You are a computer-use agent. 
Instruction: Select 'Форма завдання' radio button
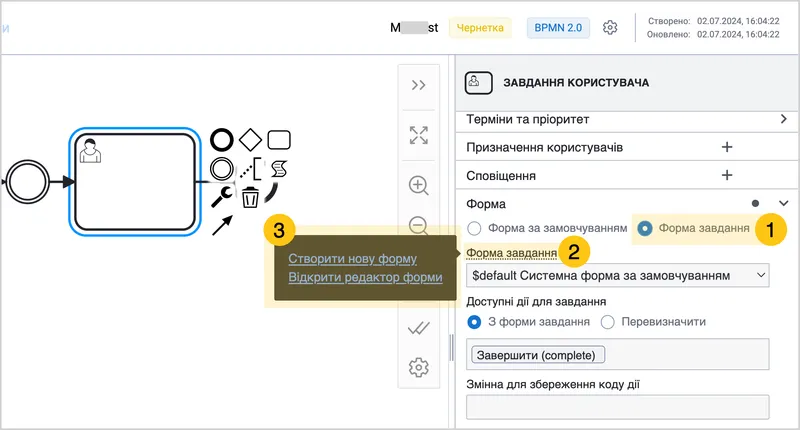tap(645, 228)
